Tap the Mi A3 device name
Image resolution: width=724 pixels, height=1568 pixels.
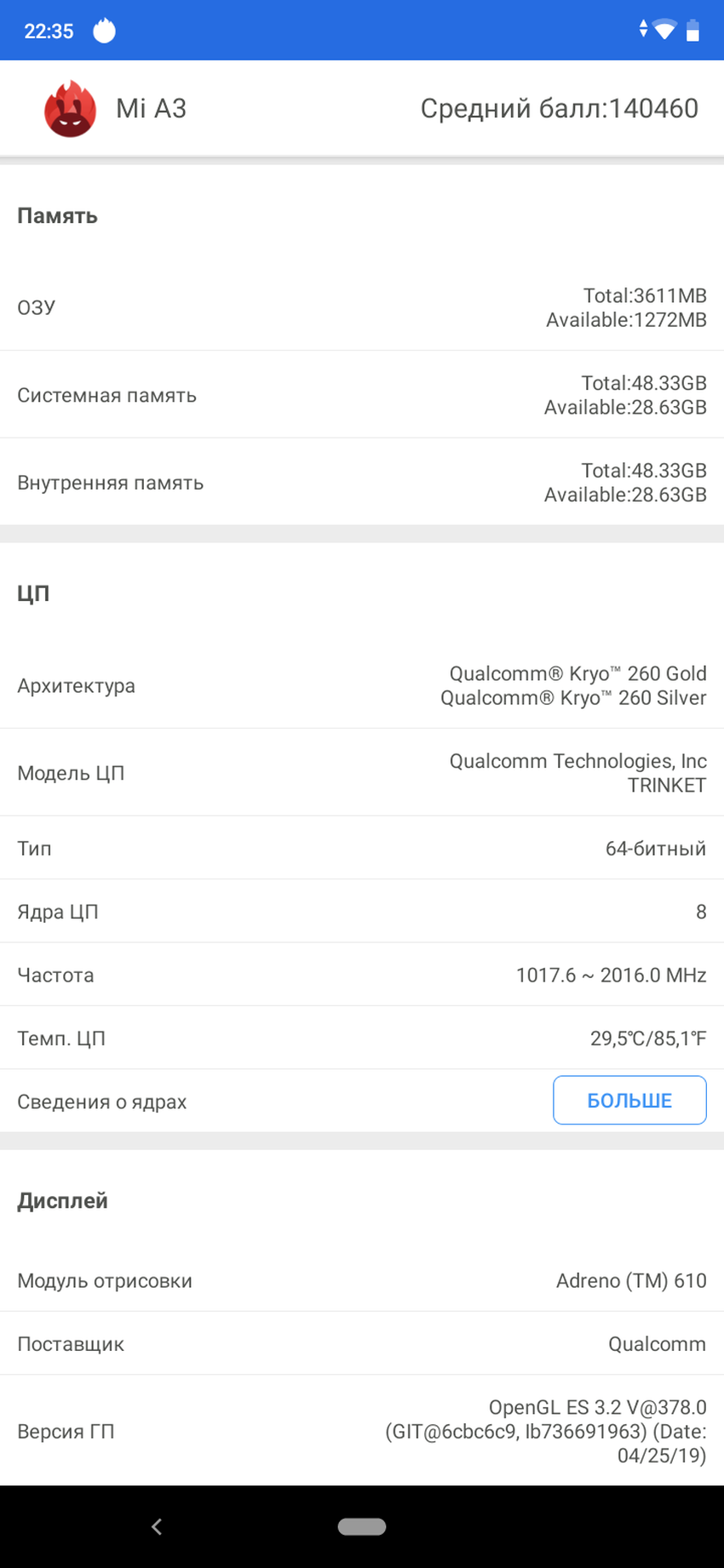[x=151, y=109]
